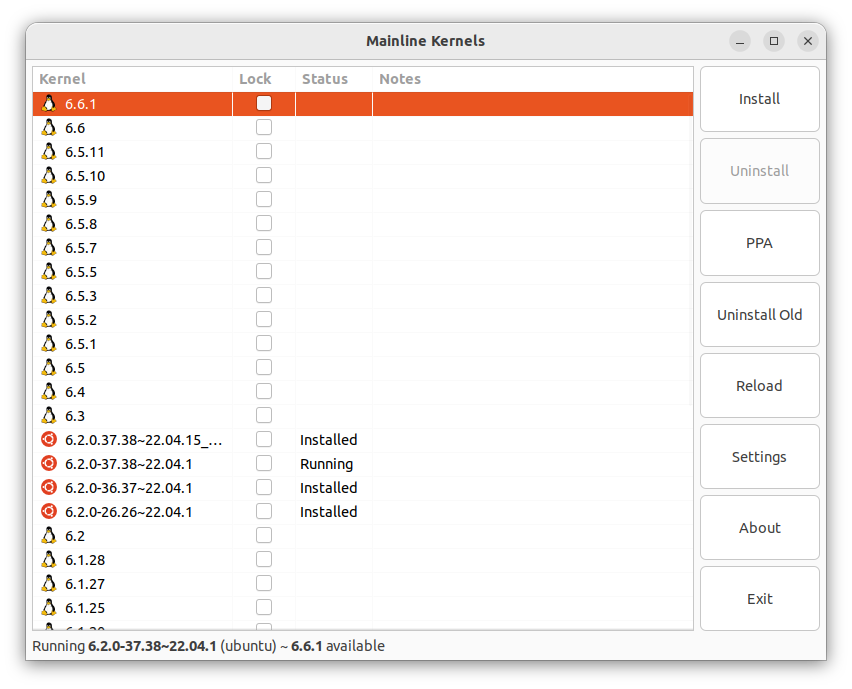Viewport: 852px width, 689px height.
Task: Click the Tux icon next to kernel 6.5
Action: (x=49, y=368)
